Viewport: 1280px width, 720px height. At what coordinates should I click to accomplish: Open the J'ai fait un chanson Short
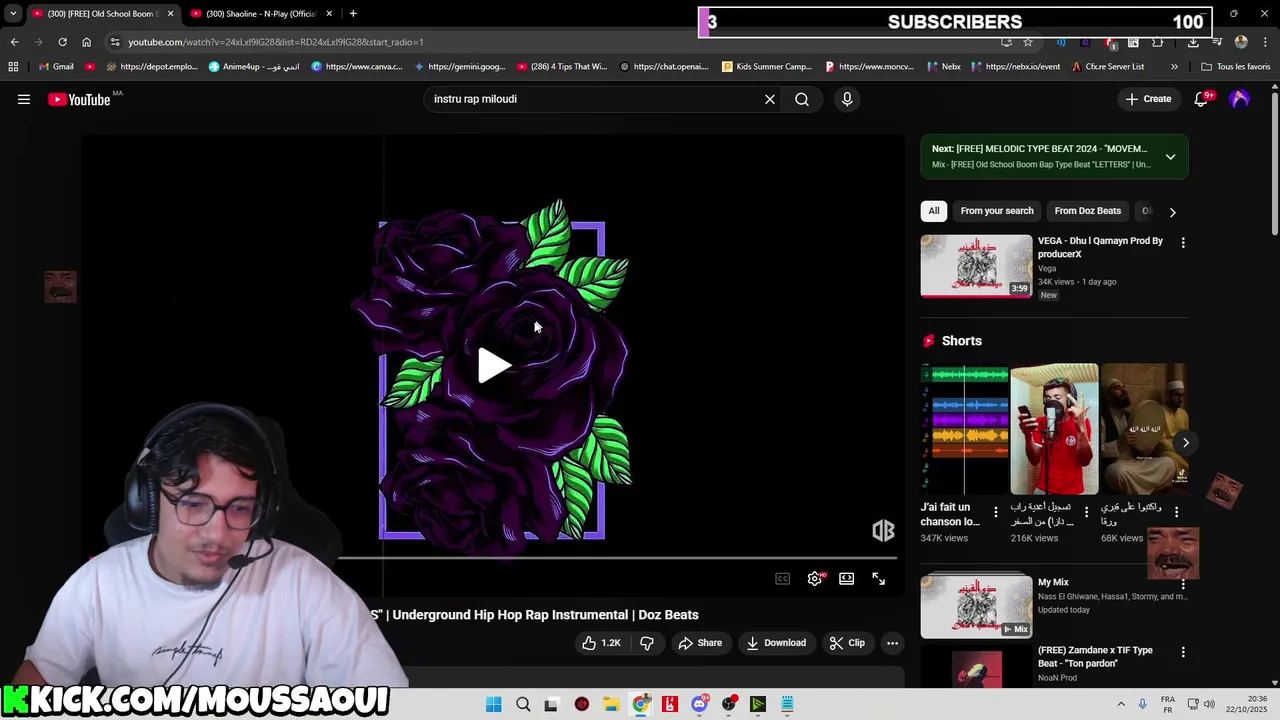pyautogui.click(x=964, y=430)
